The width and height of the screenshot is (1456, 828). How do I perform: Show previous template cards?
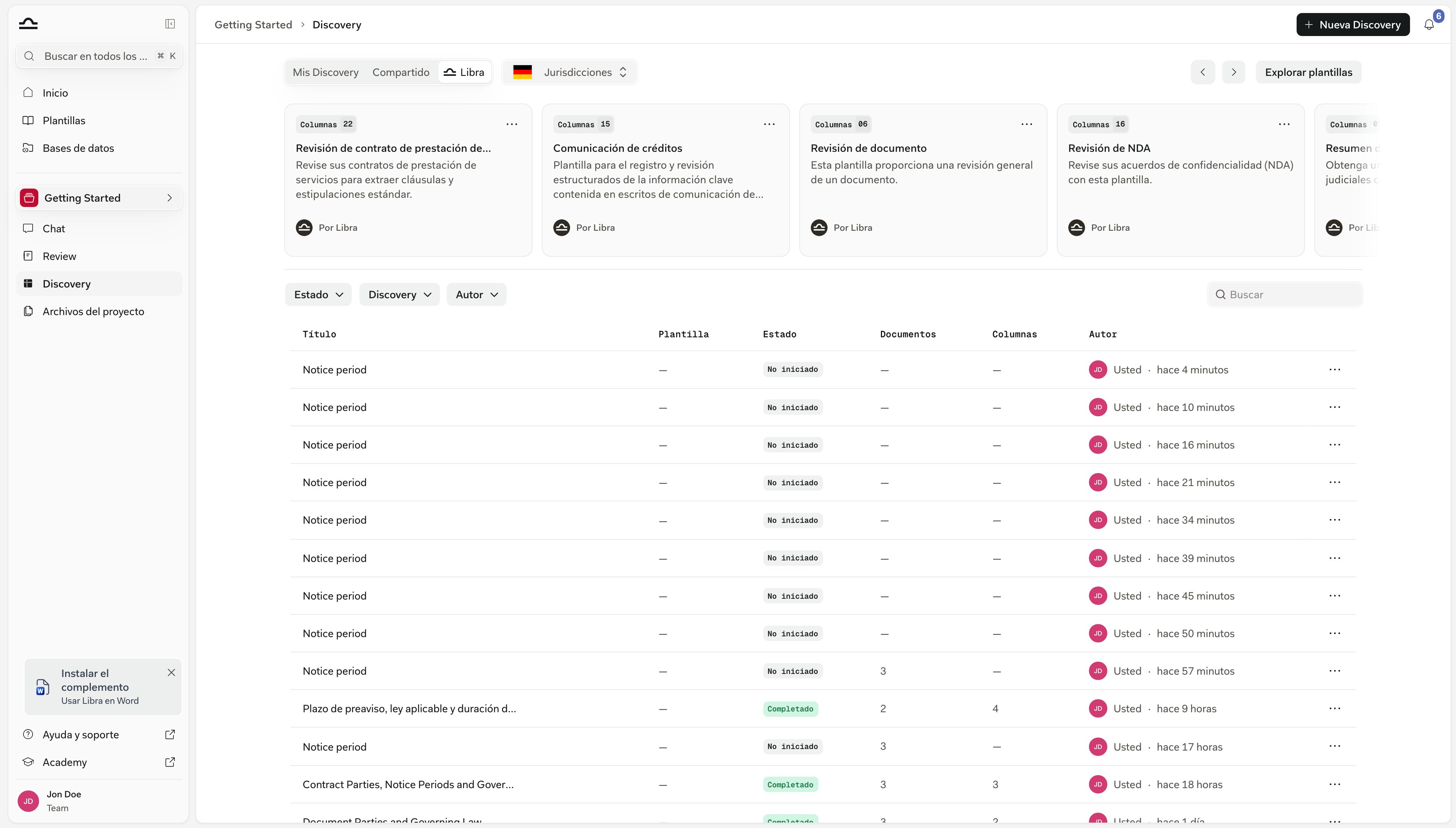(x=1202, y=72)
